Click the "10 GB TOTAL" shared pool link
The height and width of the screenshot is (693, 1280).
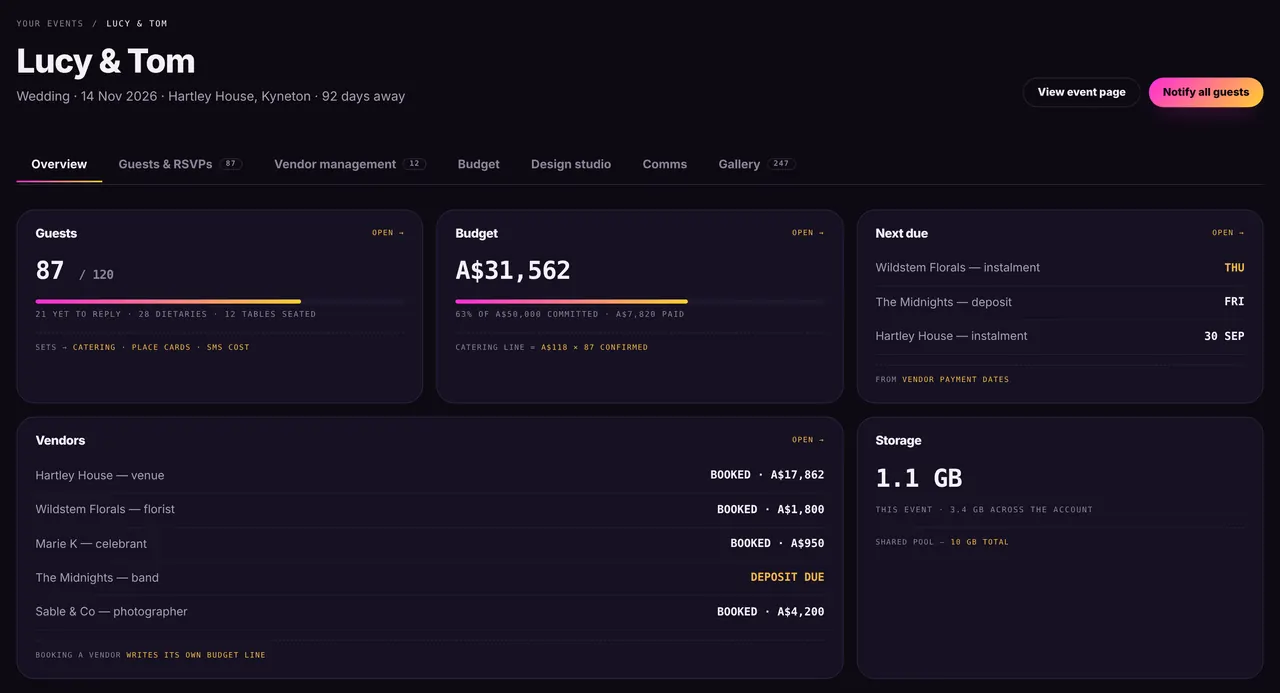980,542
